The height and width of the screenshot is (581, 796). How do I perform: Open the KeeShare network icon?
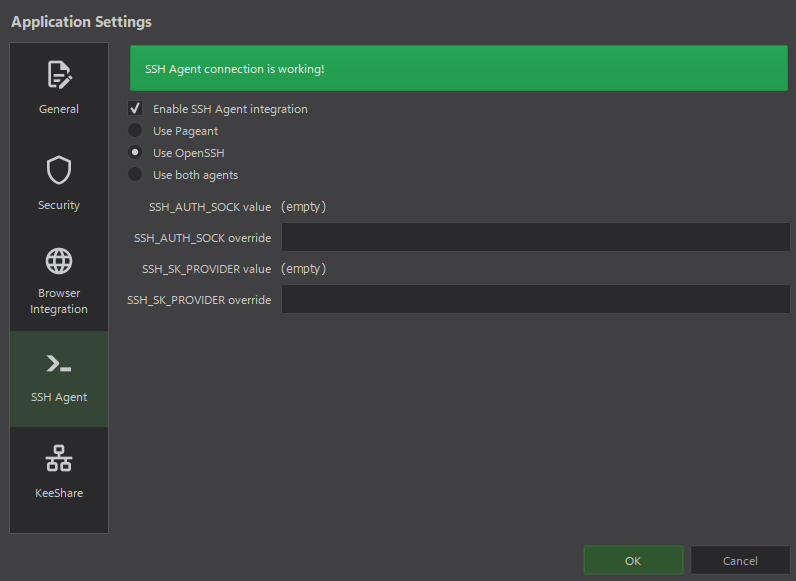click(59, 458)
